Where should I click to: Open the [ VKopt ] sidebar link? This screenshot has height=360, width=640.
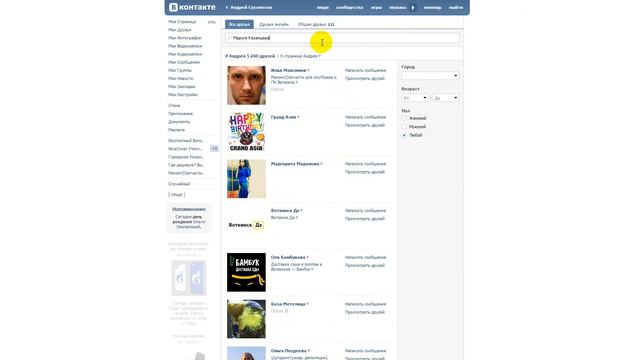(x=177, y=195)
